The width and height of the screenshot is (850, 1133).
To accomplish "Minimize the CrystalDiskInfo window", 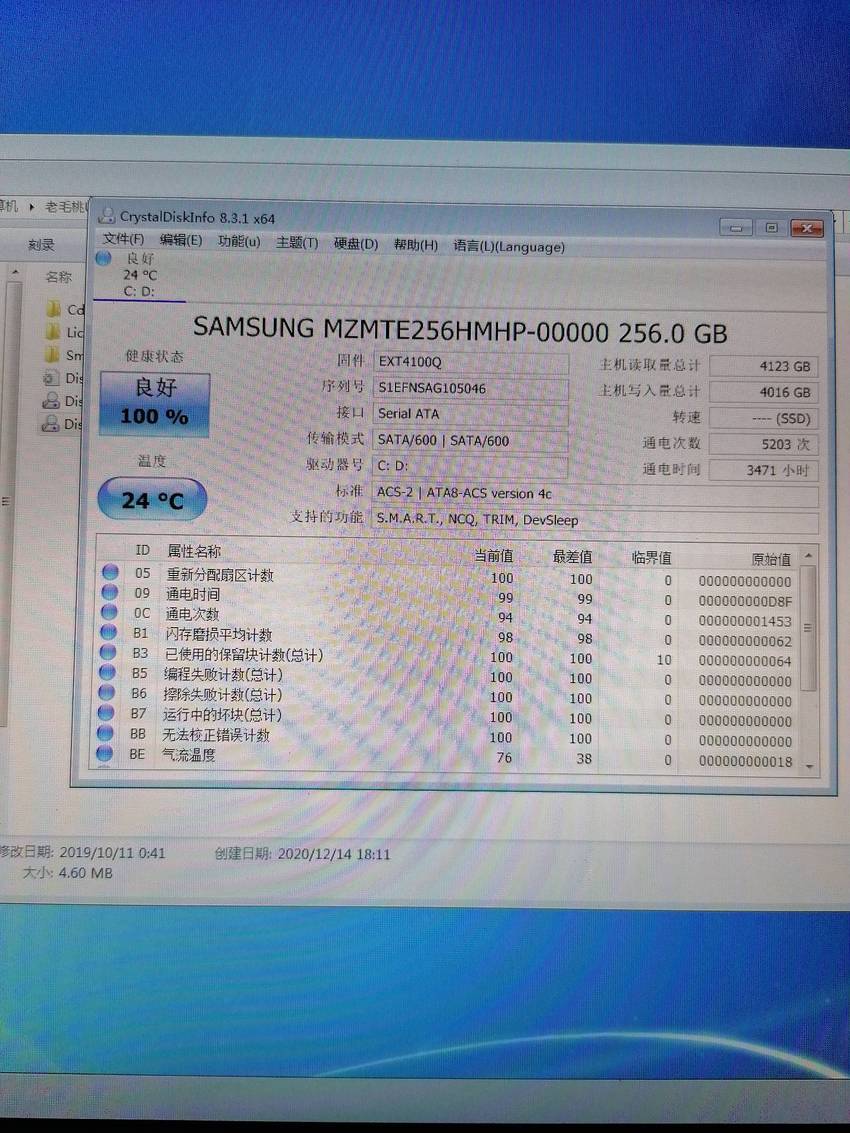I will click(x=736, y=228).
